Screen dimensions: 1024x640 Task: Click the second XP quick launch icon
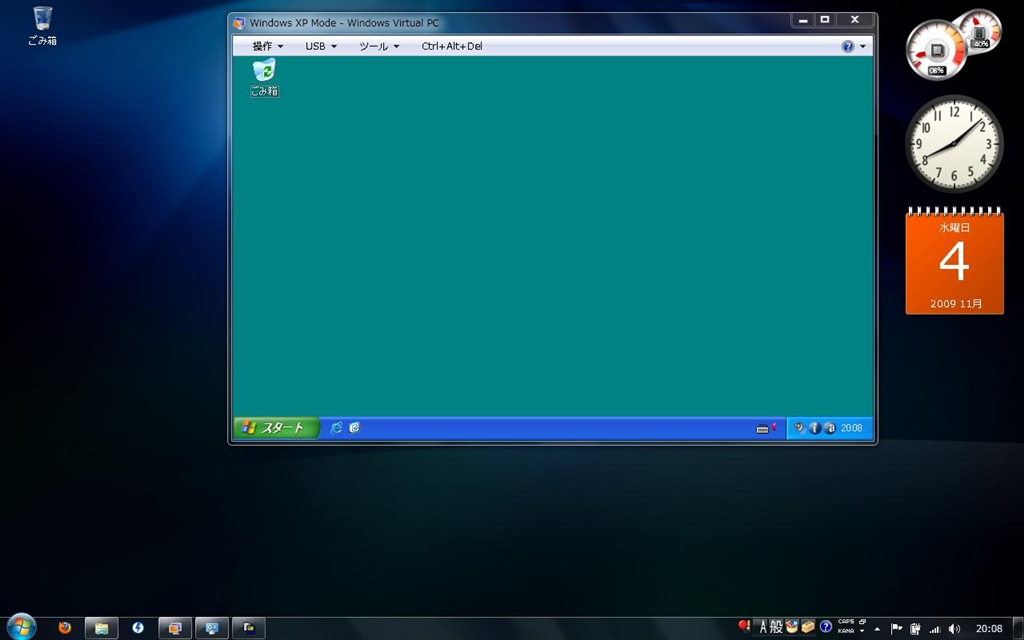click(355, 428)
